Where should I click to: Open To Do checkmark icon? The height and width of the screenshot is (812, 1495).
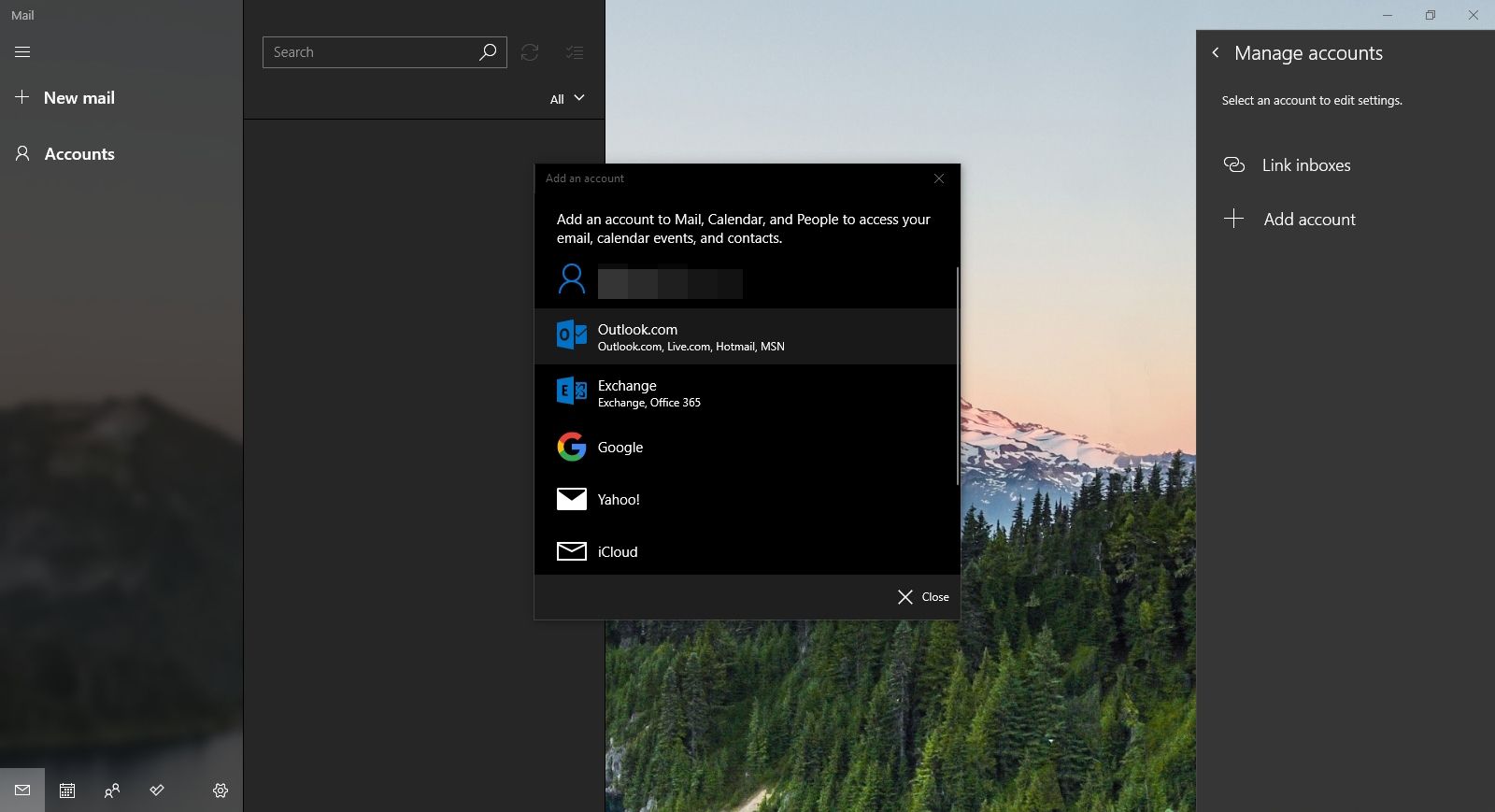(x=157, y=791)
